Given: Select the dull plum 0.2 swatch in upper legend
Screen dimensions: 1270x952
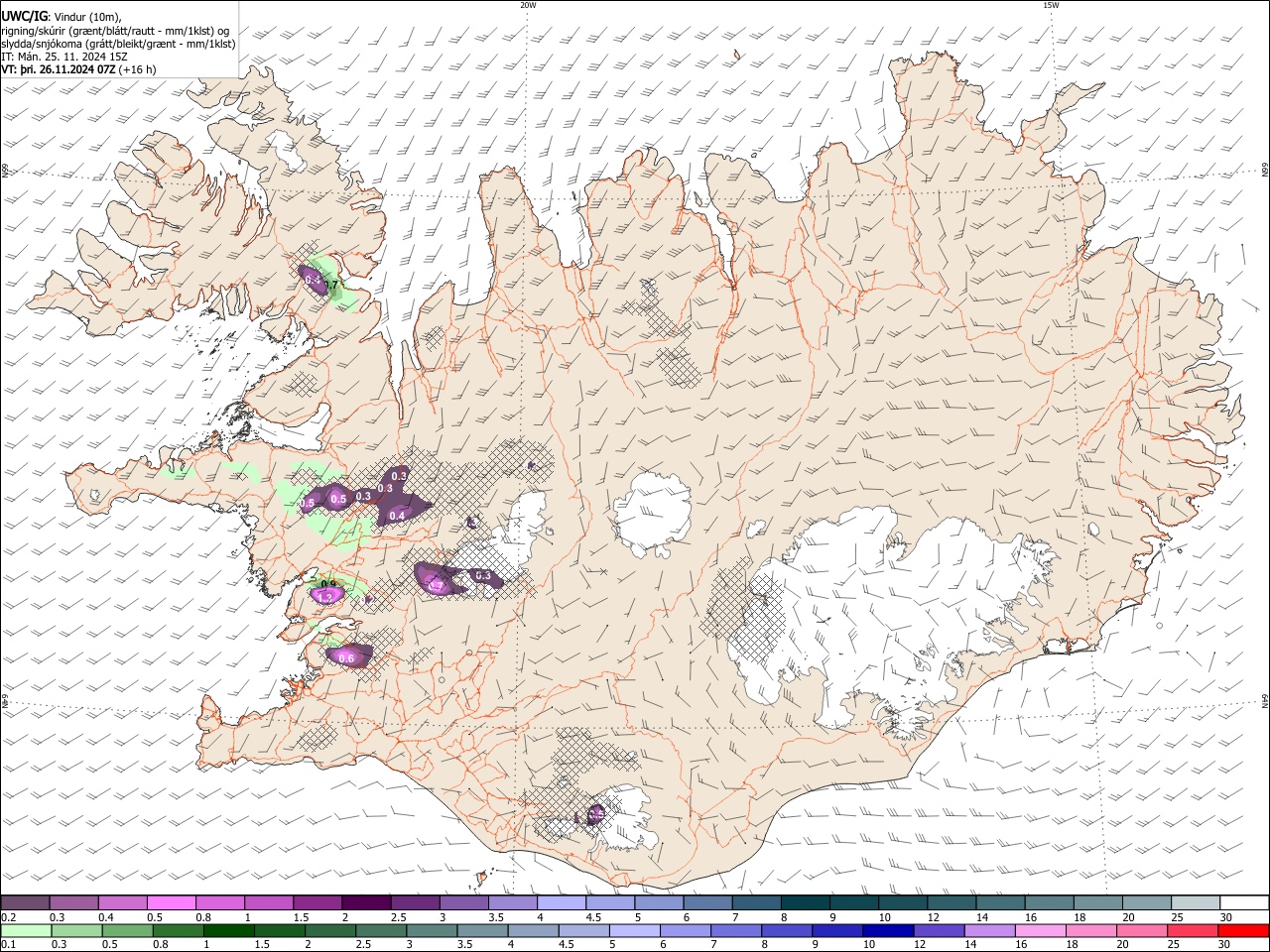Looking at the screenshot, I should coord(25,902).
